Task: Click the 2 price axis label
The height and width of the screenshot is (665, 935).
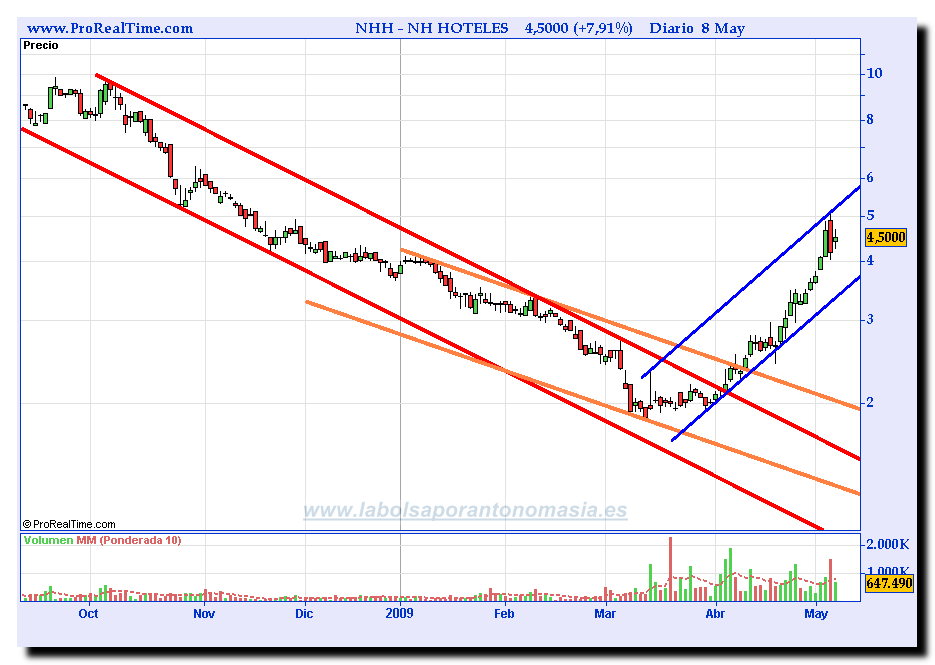Action: [x=870, y=403]
